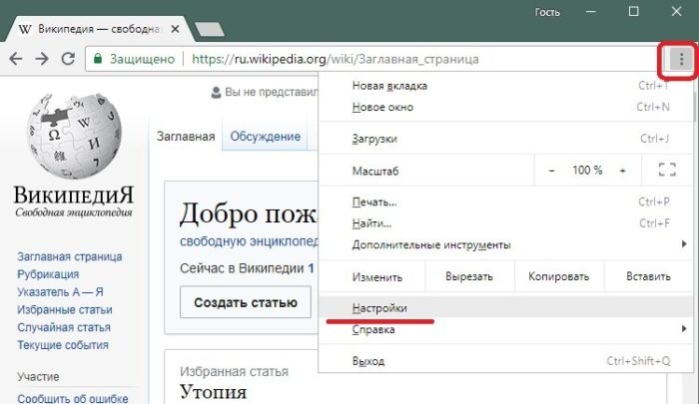Toggle fullscreen mode icon in the menu

pyautogui.click(x=667, y=170)
